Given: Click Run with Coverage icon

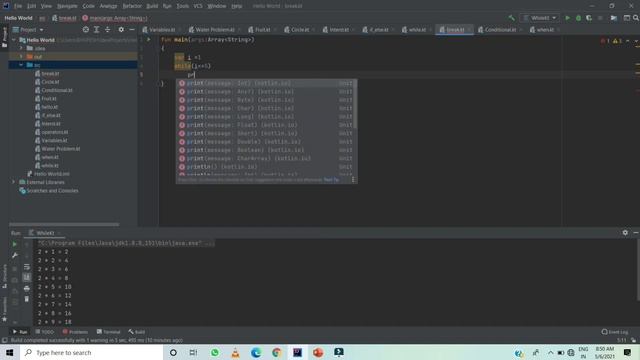Looking at the screenshot, I should click(x=589, y=18).
